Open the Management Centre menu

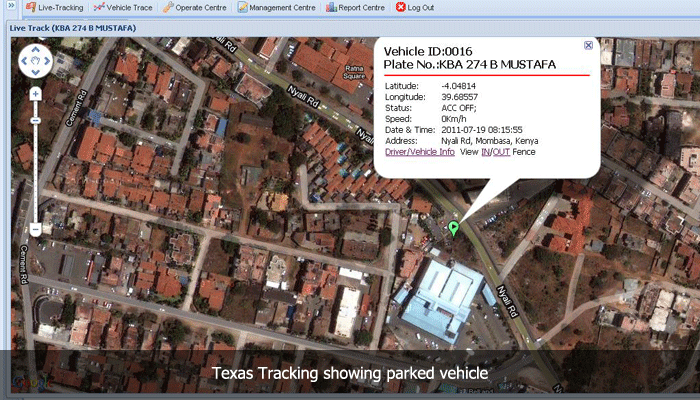[276, 8]
